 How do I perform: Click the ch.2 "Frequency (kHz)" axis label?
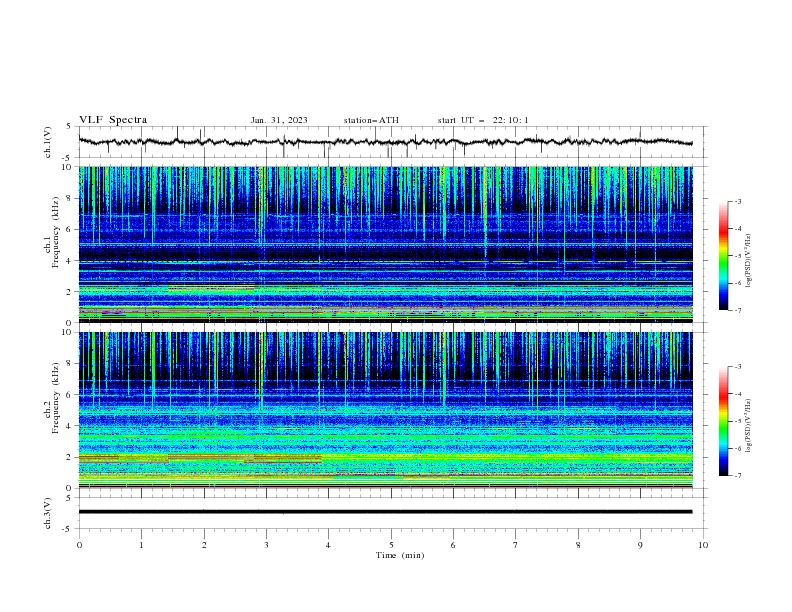[56, 397]
